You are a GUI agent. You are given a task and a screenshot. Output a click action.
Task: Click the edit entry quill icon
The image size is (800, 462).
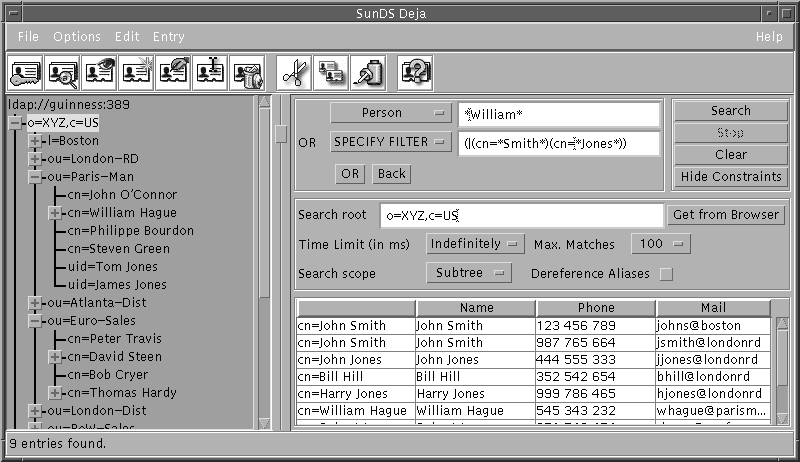[173, 73]
